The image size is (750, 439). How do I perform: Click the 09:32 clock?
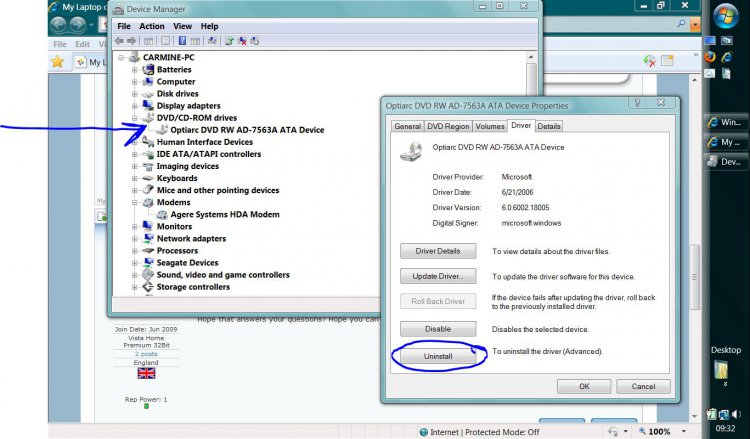725,428
